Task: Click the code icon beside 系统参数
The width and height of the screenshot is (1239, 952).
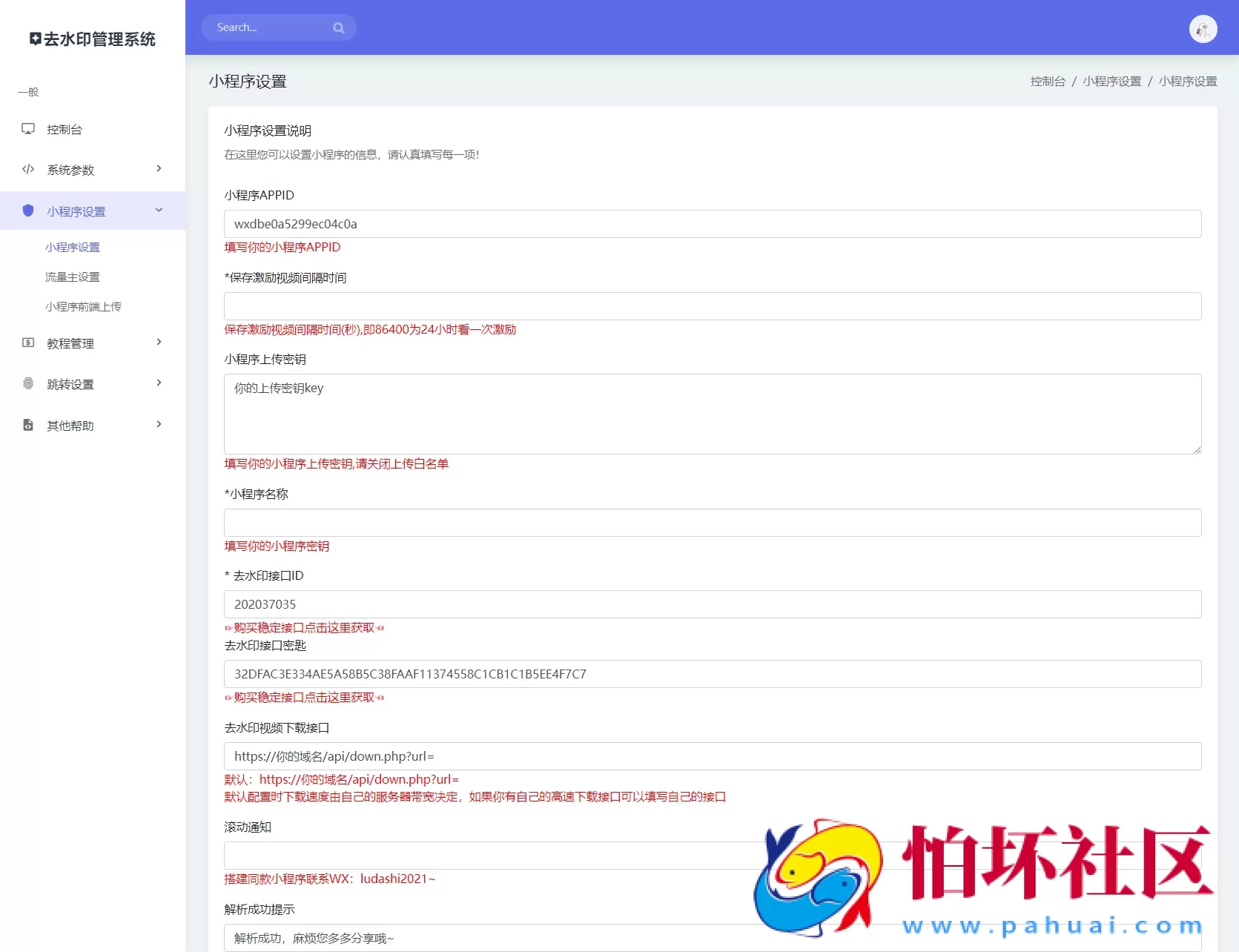Action: point(27,169)
